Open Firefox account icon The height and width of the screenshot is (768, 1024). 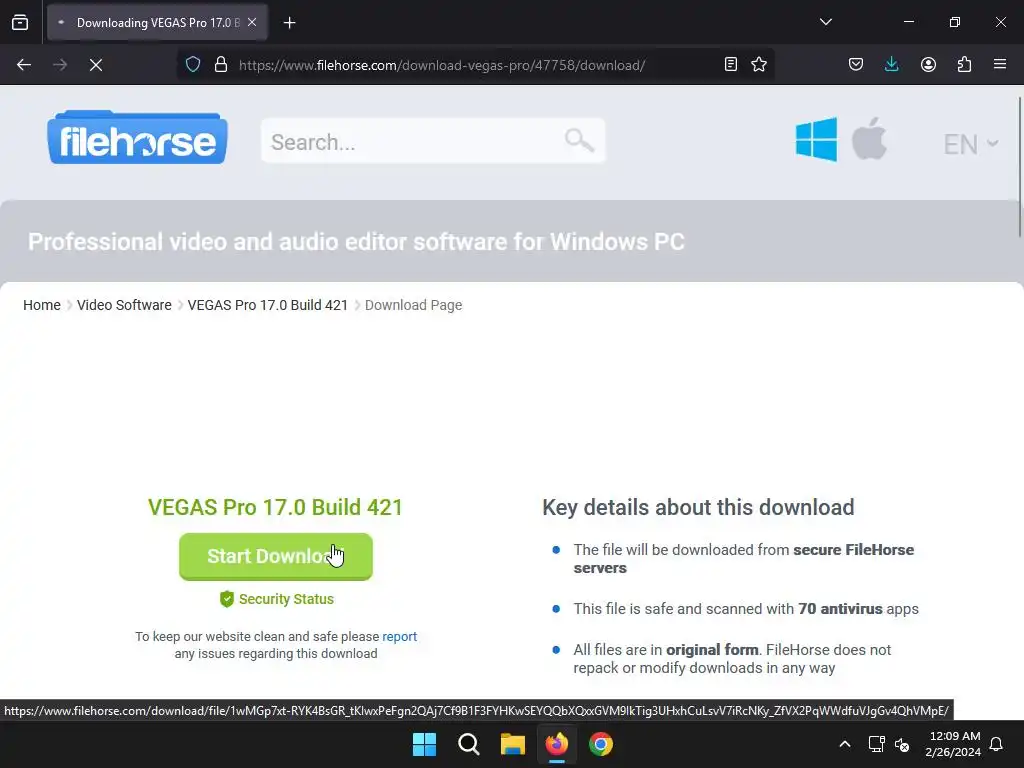[928, 64]
